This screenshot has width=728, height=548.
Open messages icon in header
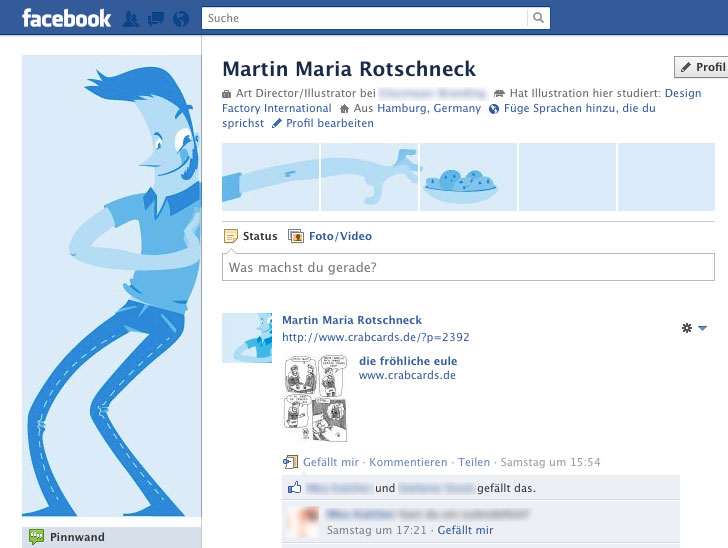(156, 19)
